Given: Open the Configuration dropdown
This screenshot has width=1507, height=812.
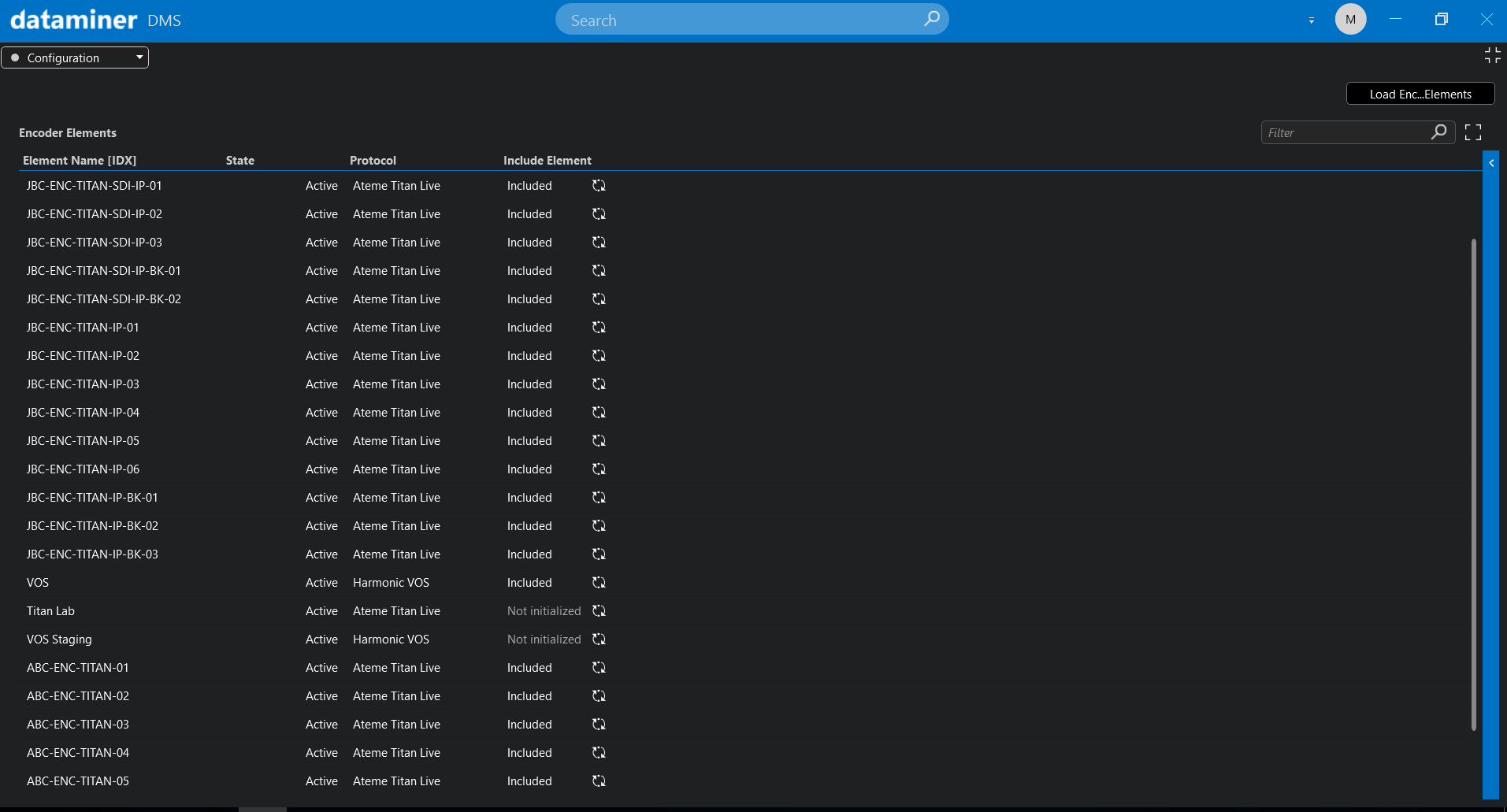Looking at the screenshot, I should 75,57.
